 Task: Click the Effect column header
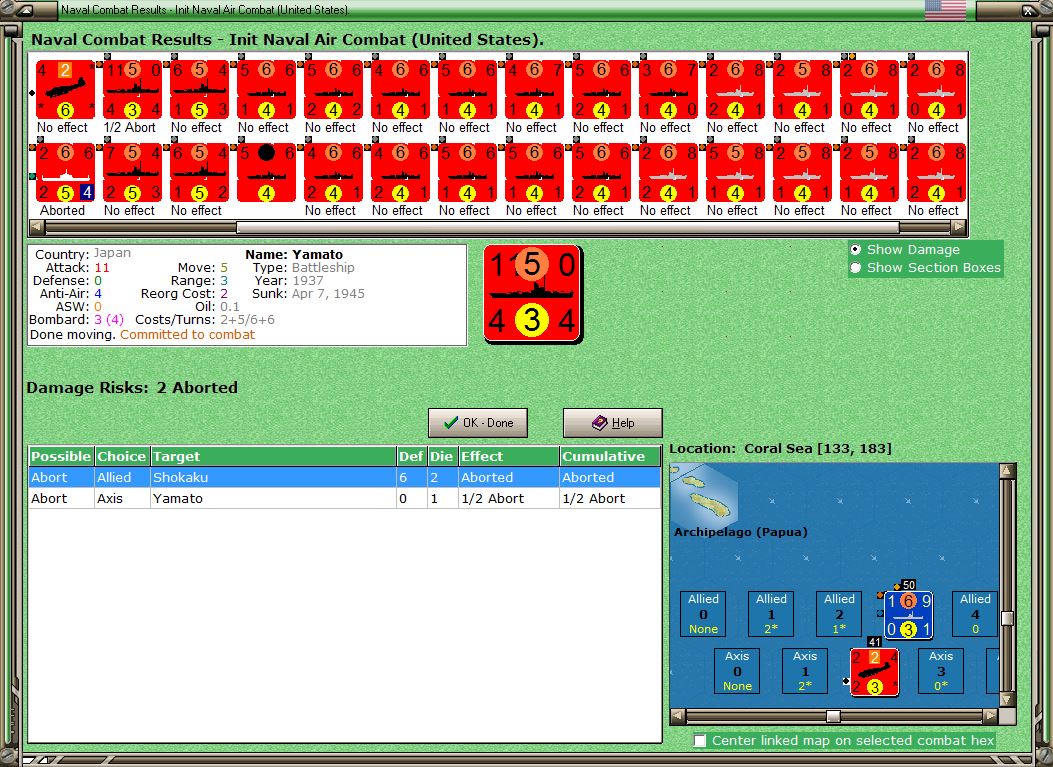[x=508, y=457]
